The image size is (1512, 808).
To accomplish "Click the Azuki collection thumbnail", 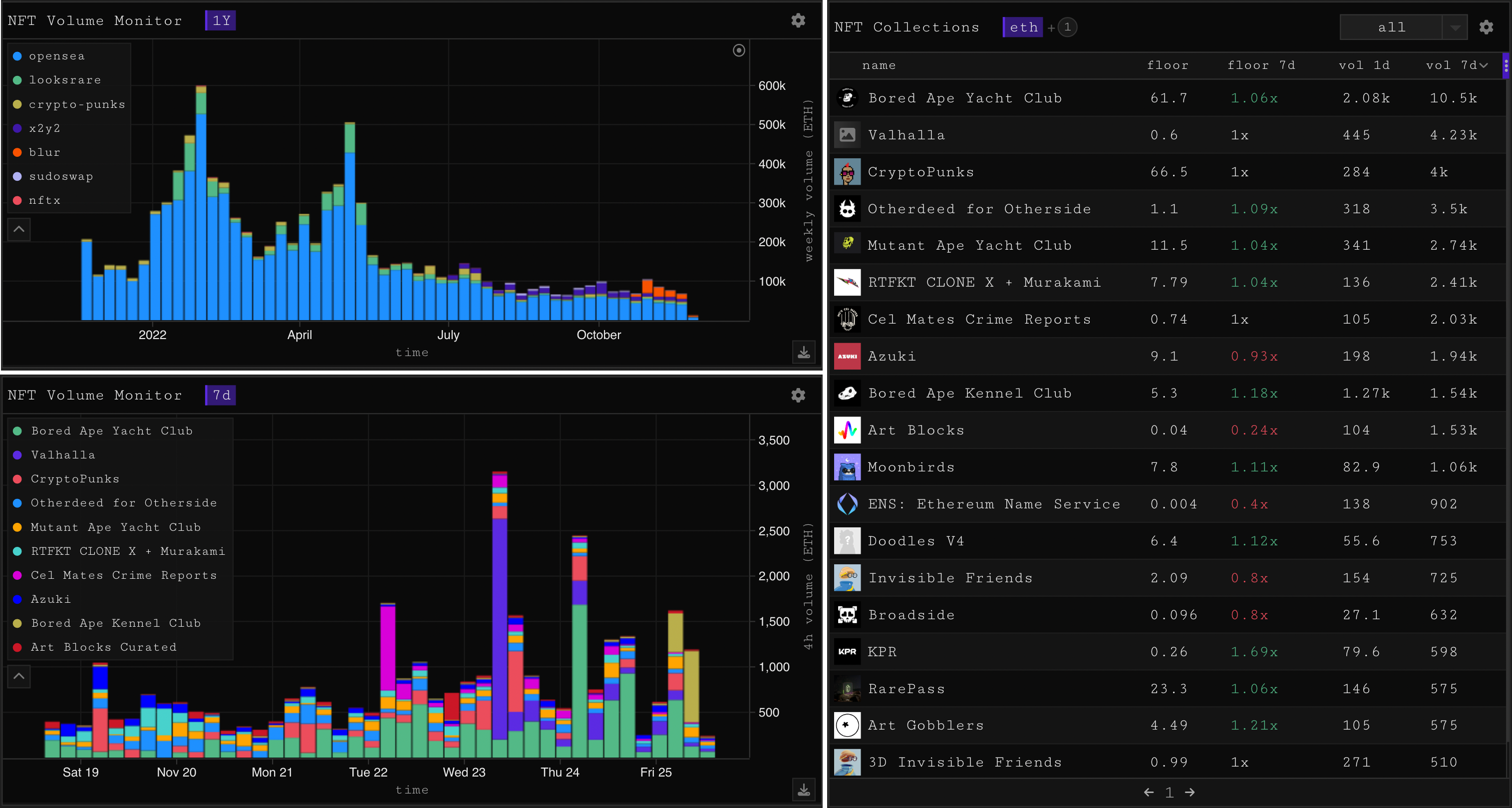I will 847,357.
